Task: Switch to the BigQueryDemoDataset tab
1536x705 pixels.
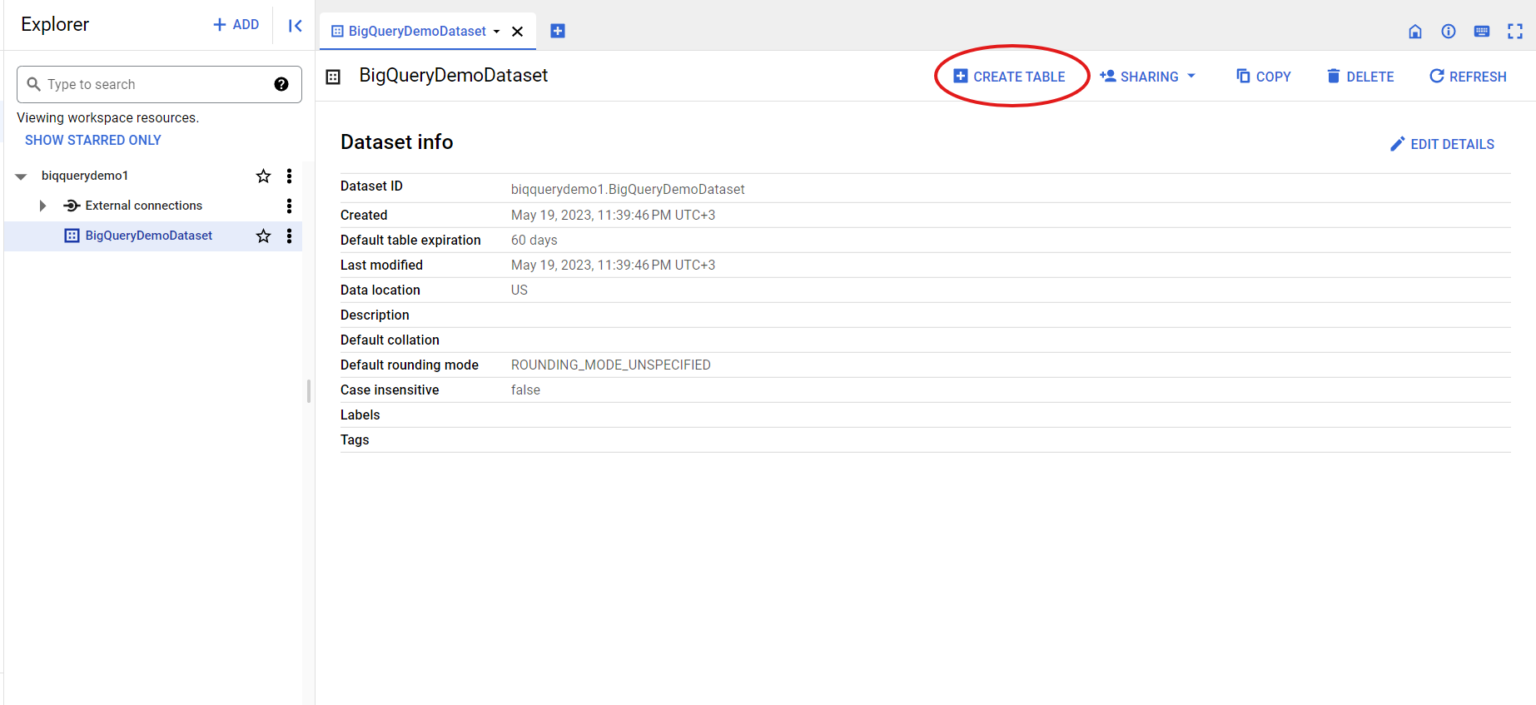Action: pyautogui.click(x=420, y=31)
